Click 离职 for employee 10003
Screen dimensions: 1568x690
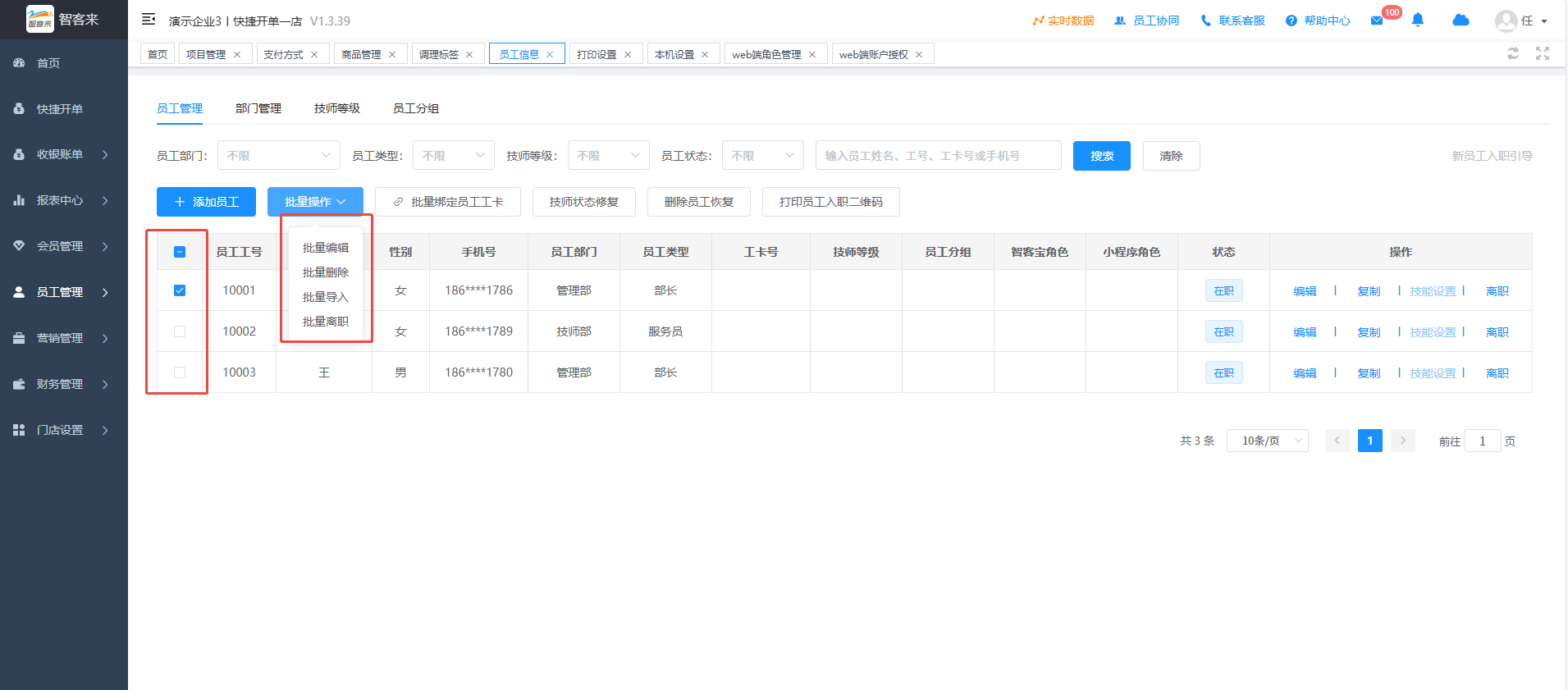pos(1497,373)
